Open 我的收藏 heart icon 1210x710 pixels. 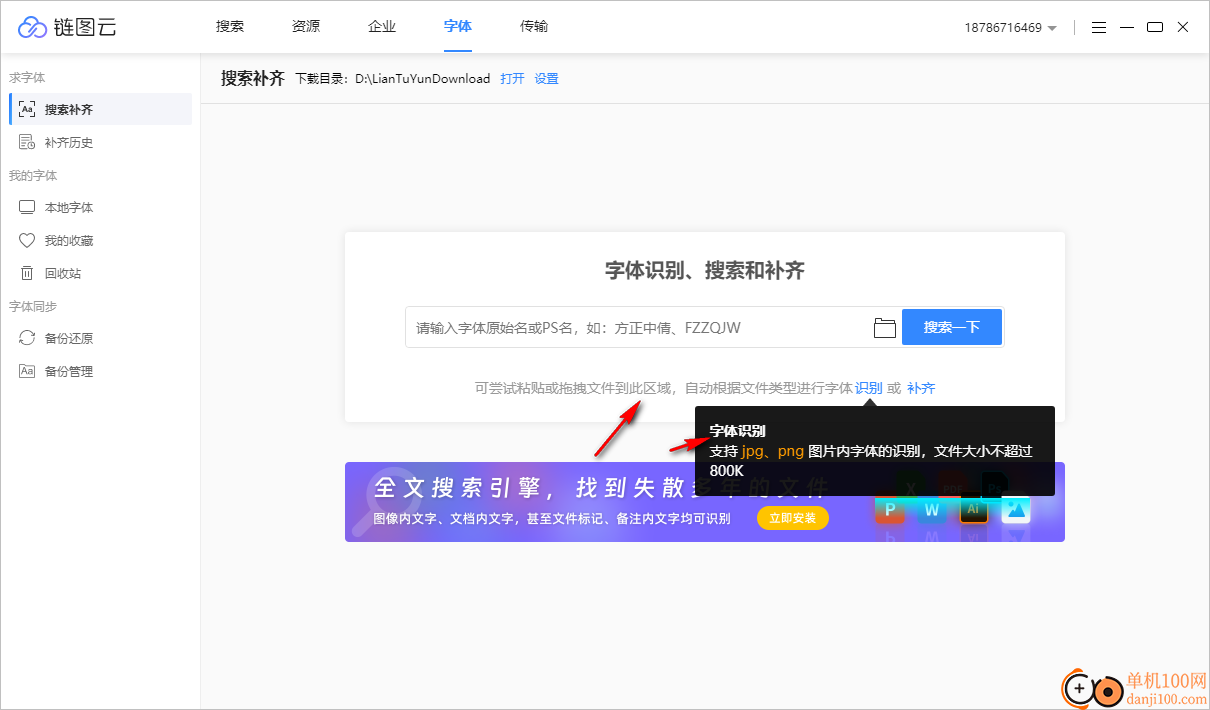[27, 240]
